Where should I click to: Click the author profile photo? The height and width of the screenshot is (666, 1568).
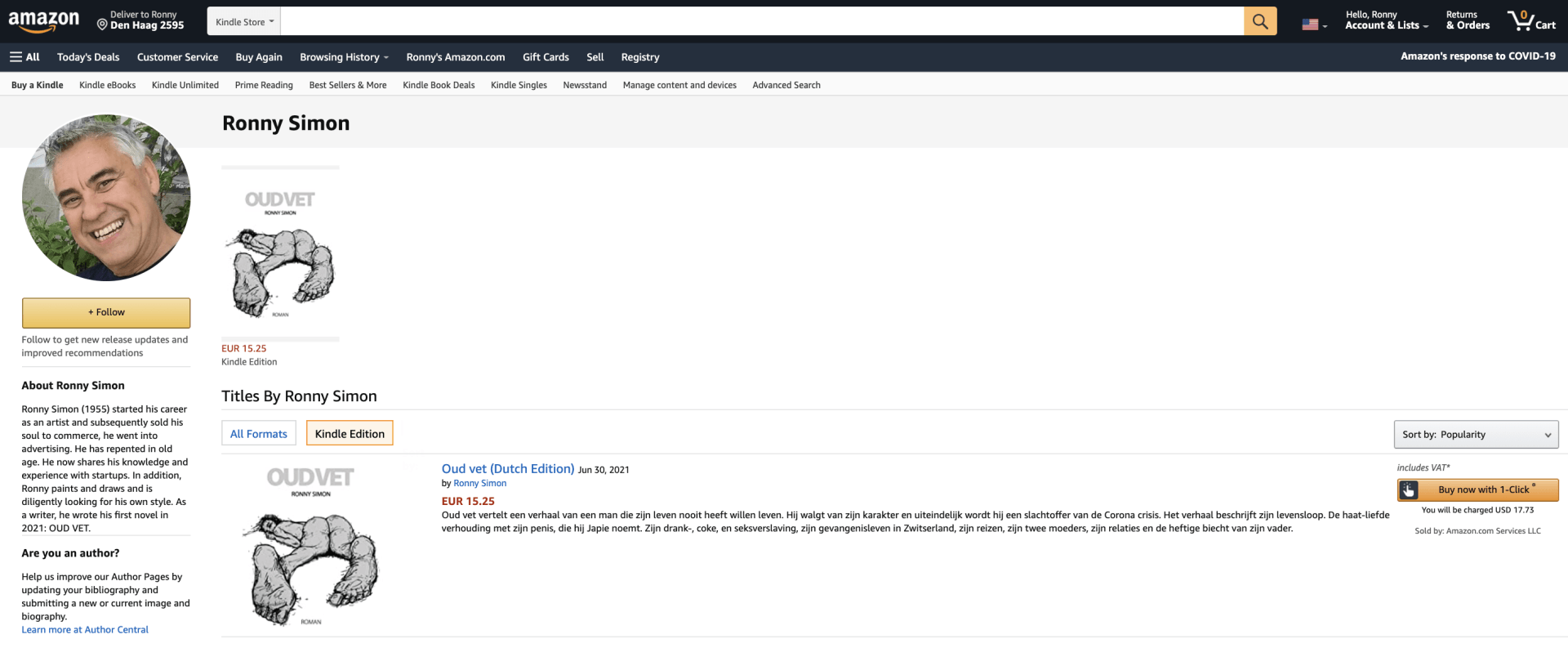tap(106, 198)
